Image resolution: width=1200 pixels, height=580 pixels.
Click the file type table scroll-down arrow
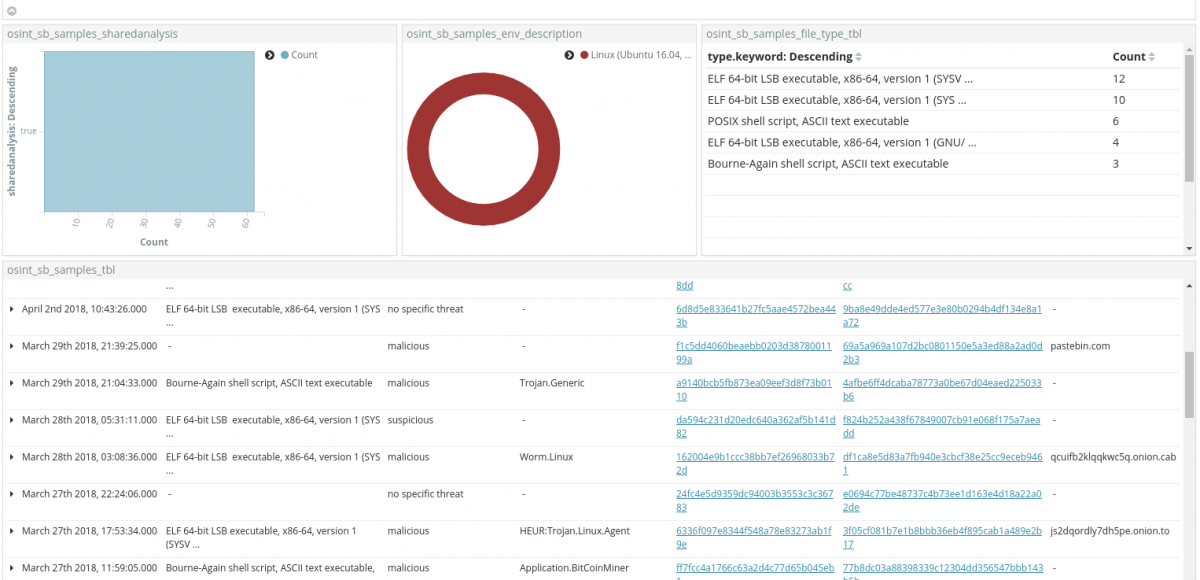coord(1189,248)
